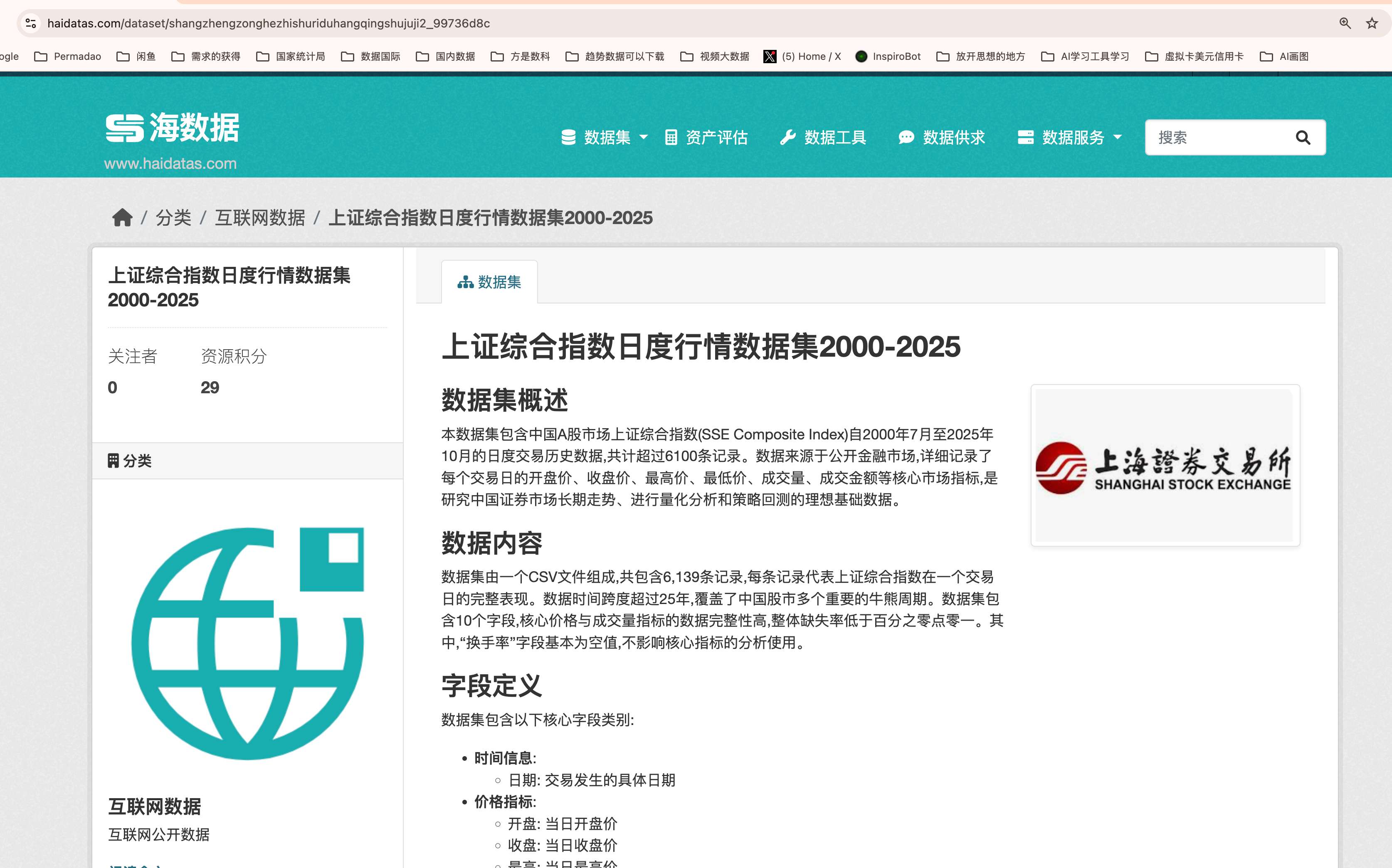Click the search magnifier button

pos(1303,138)
